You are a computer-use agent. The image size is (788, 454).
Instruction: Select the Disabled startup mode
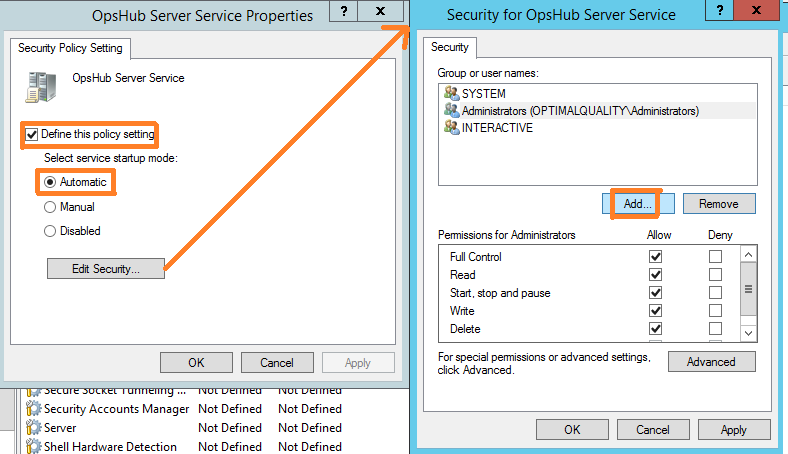[x=50, y=231]
